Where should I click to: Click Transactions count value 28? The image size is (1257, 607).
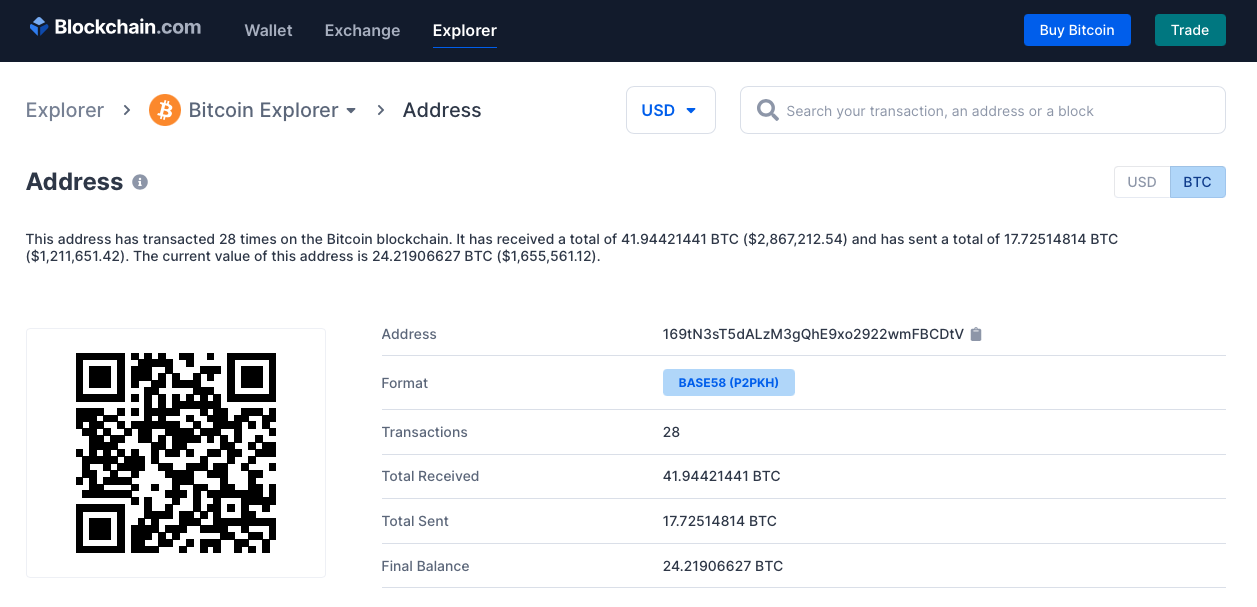click(671, 432)
